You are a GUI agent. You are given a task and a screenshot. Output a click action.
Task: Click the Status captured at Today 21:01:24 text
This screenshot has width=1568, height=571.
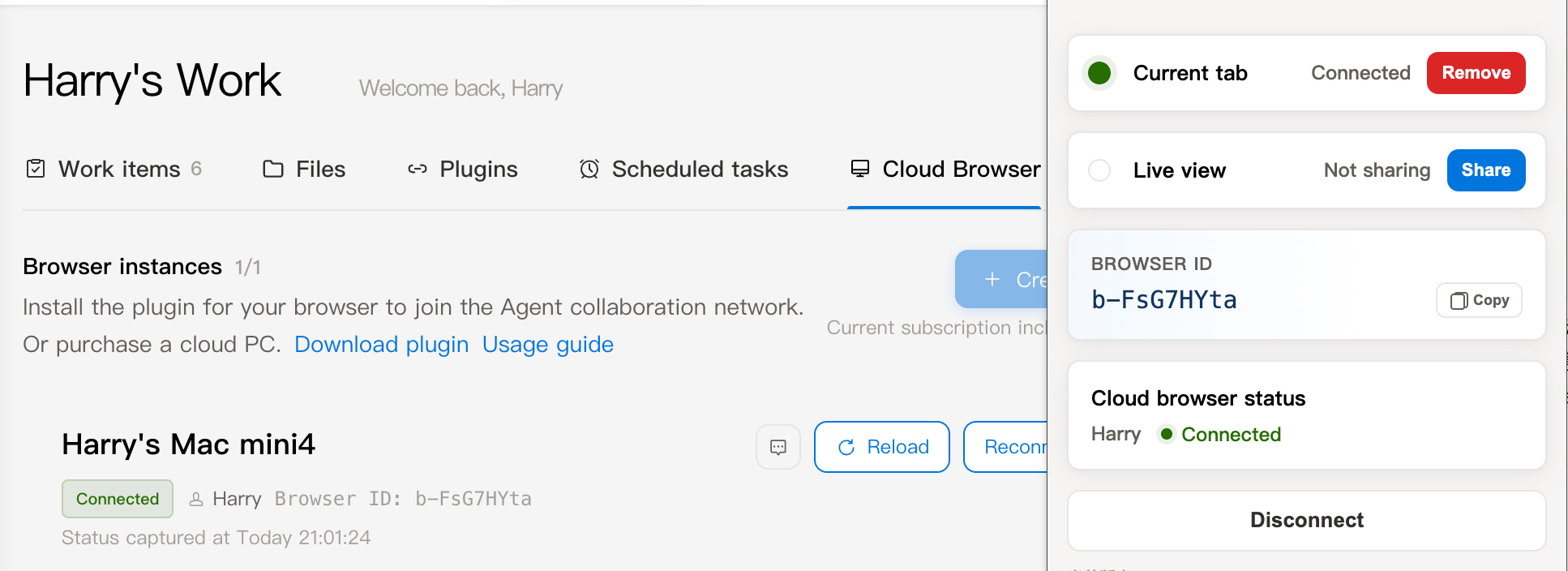tap(216, 538)
